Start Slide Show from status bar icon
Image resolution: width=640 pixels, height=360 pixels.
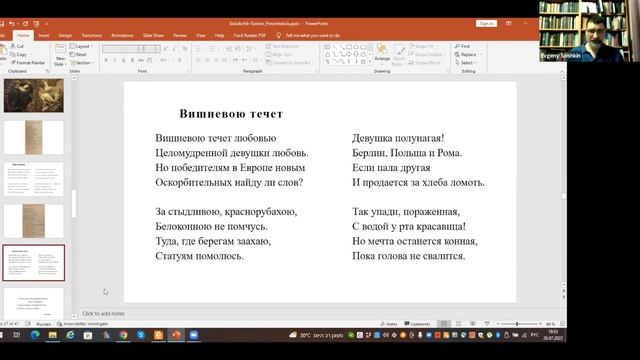487,324
